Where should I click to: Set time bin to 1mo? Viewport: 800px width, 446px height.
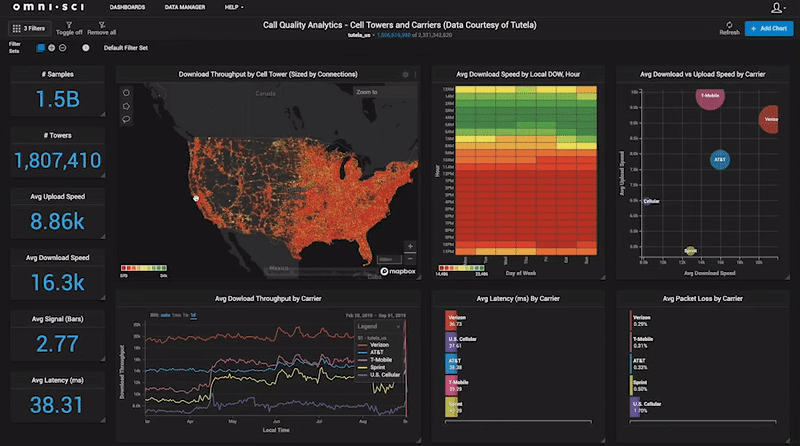(x=177, y=315)
